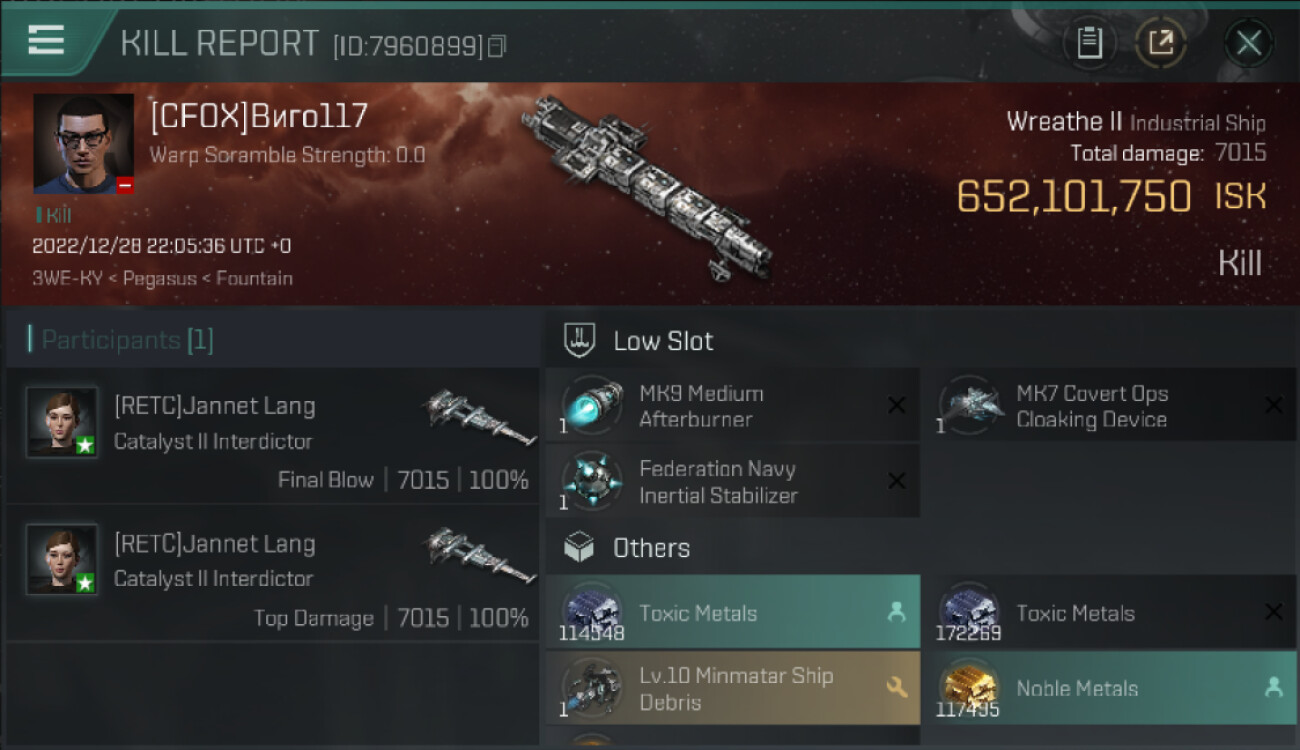Select the MK9 Medium Afterburner icon

[592, 406]
